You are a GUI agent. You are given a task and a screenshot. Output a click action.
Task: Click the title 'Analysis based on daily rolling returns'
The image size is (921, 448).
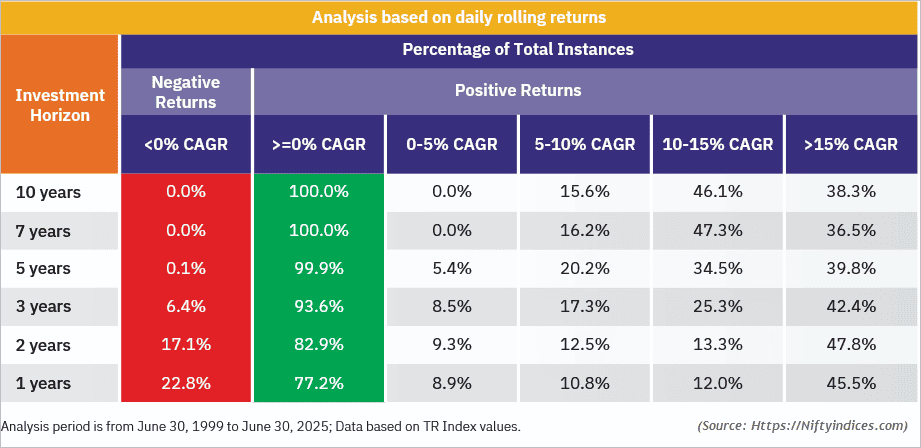coord(459,18)
